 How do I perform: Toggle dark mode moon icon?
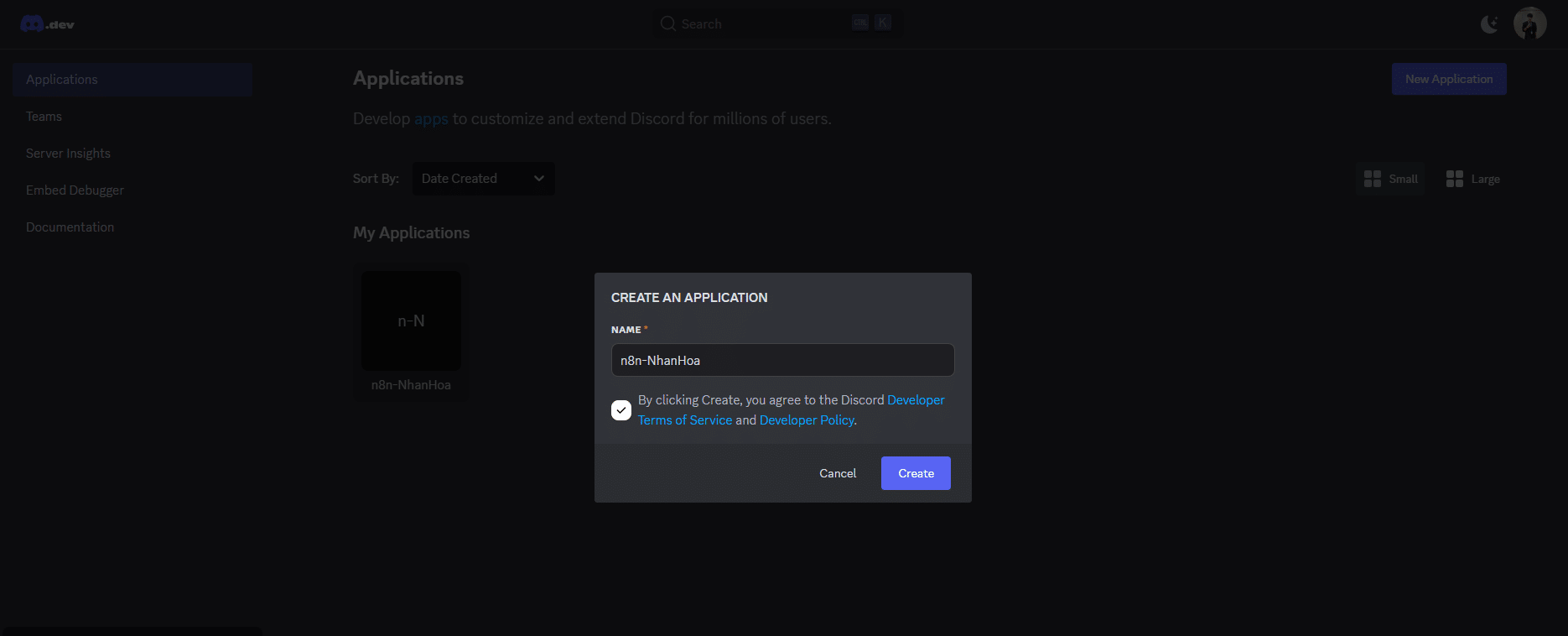(1489, 23)
